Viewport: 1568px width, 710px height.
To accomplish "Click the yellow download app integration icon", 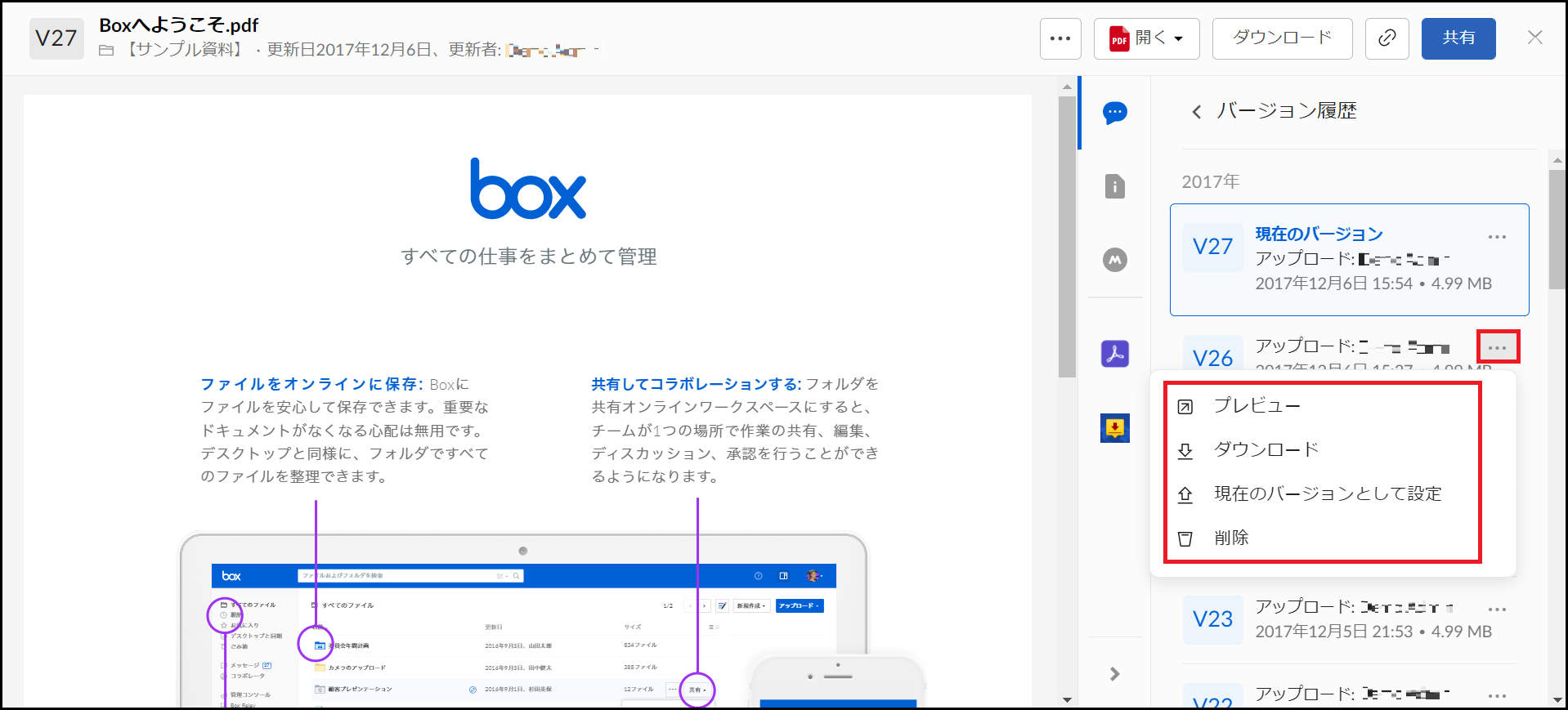I will click(x=1114, y=427).
